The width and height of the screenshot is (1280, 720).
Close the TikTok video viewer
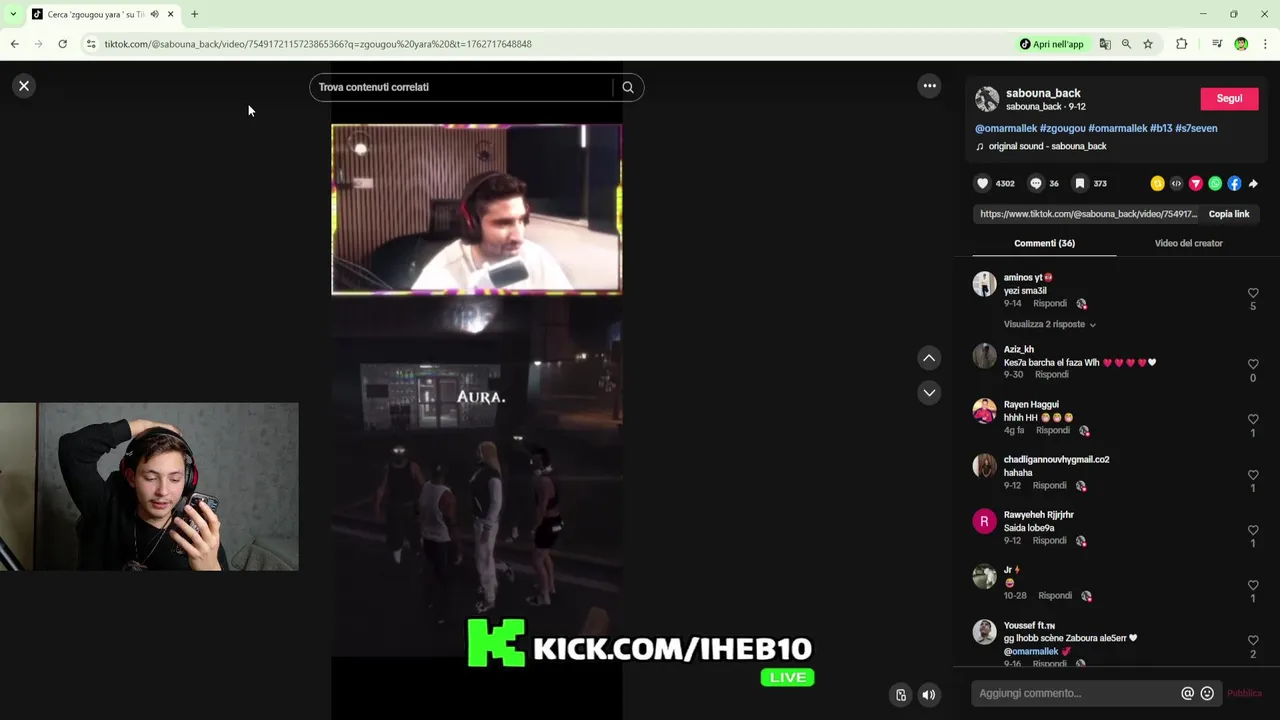(24, 86)
